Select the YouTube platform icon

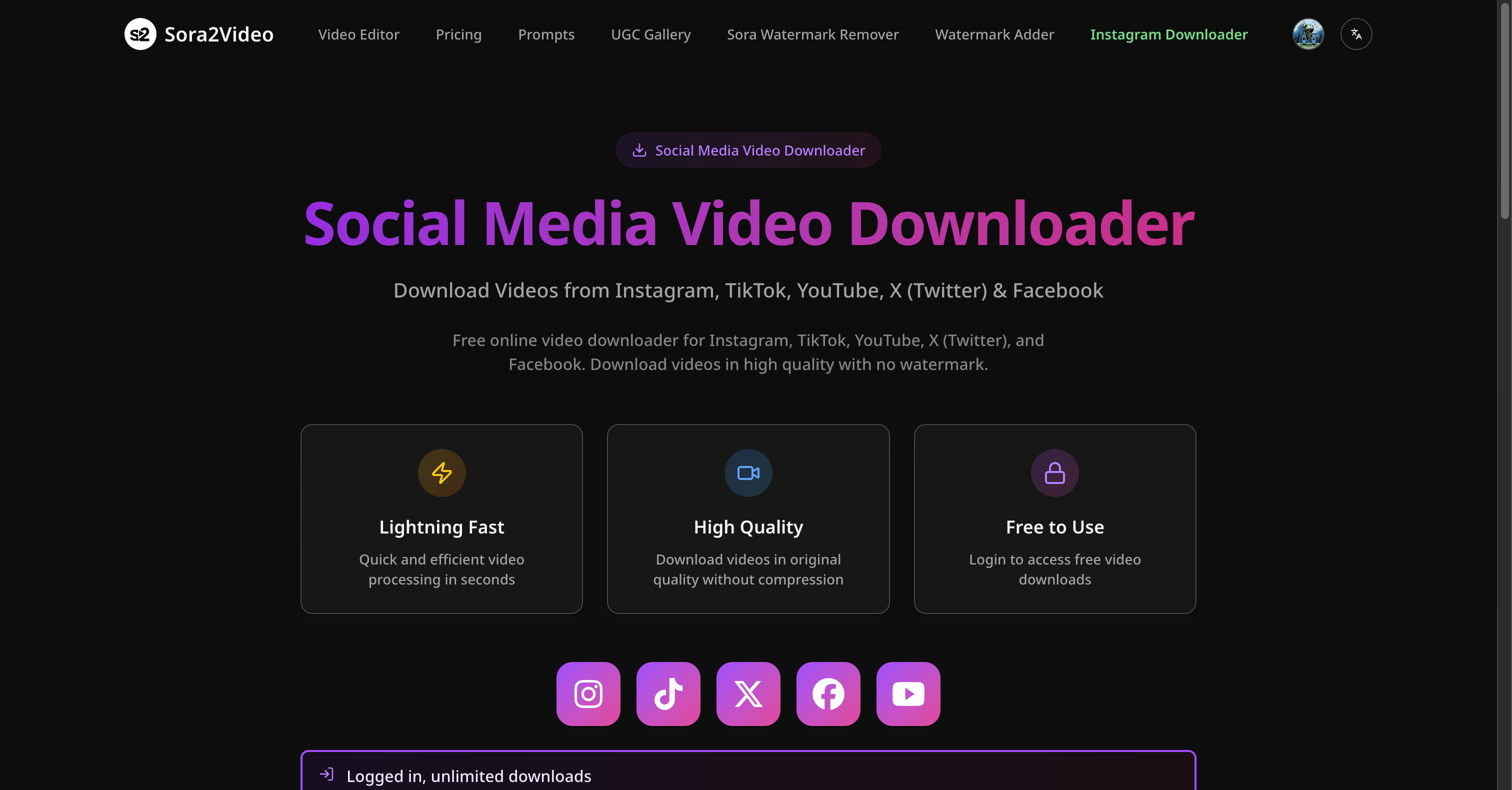pyautogui.click(x=908, y=693)
